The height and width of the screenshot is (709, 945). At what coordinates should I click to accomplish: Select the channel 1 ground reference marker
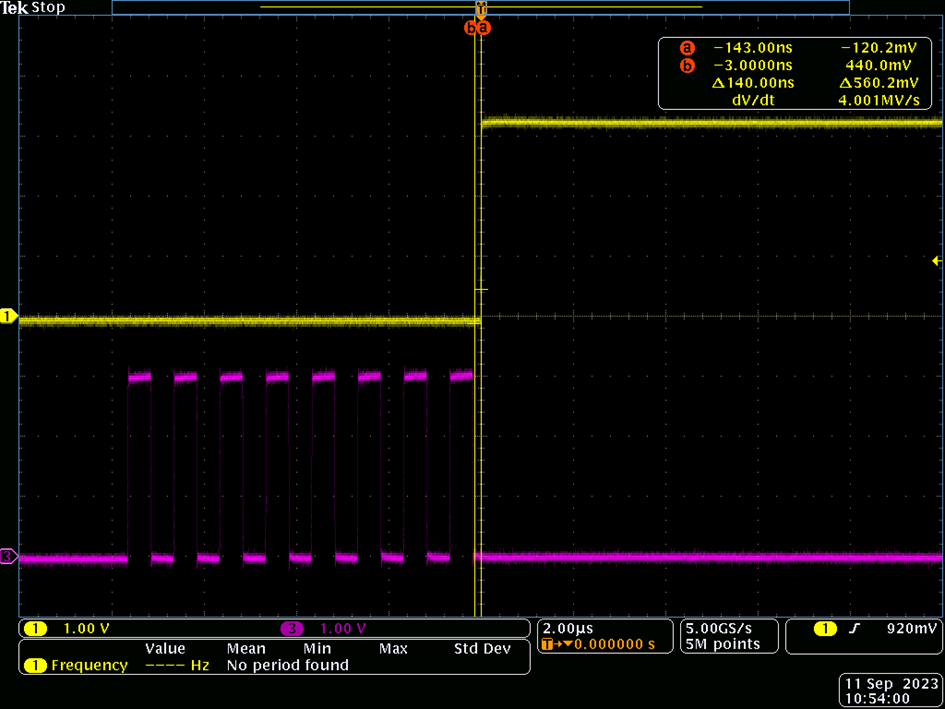click(9, 316)
